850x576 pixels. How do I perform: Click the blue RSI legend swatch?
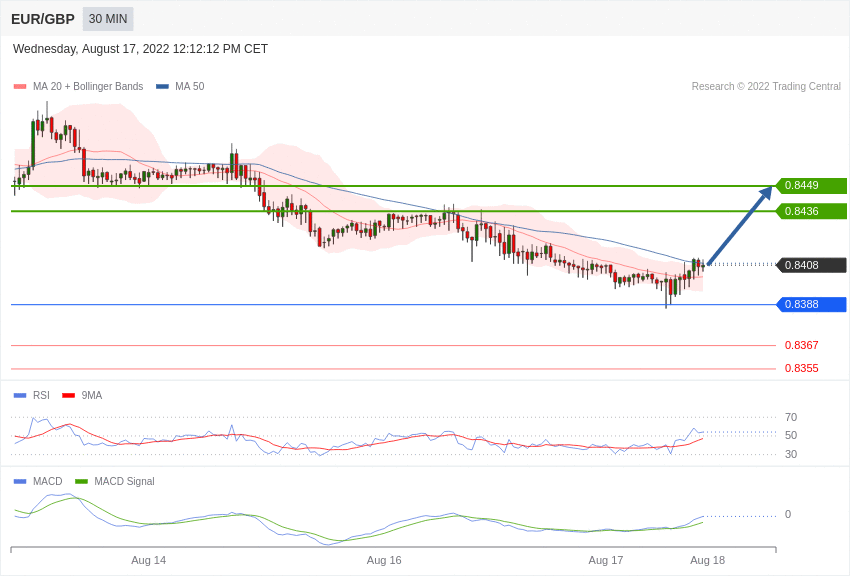point(20,396)
